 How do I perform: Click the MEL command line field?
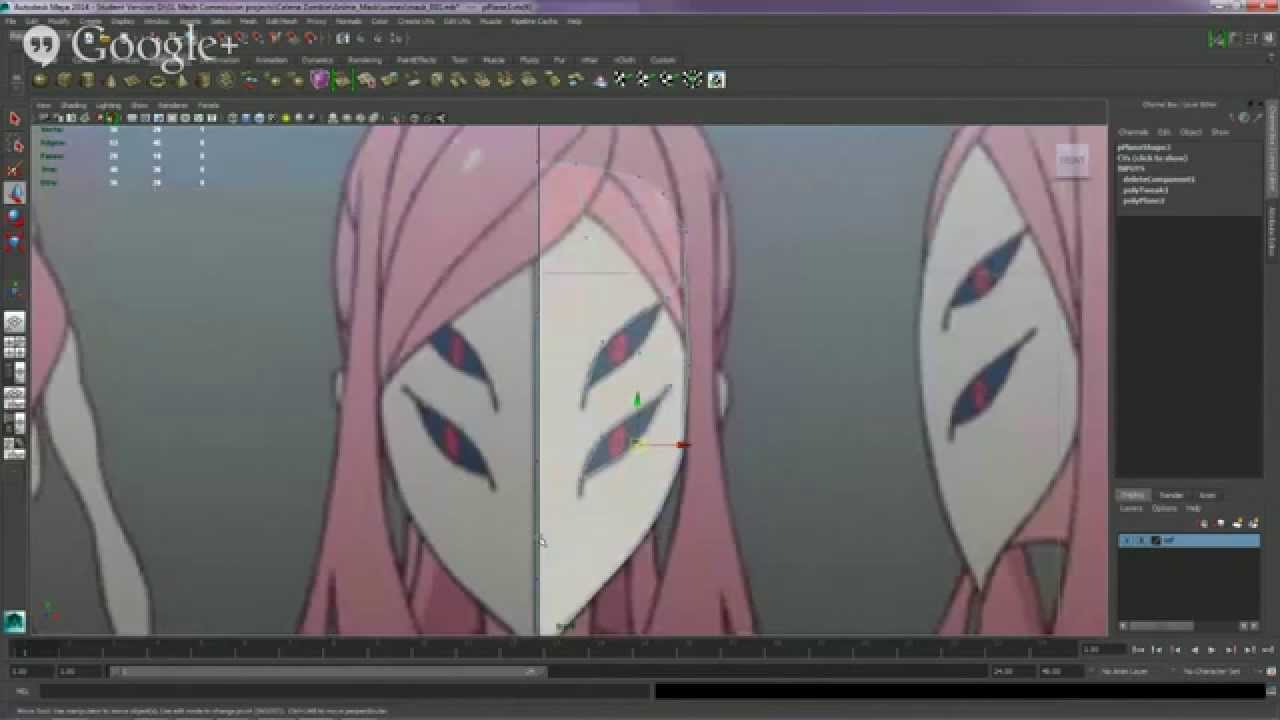[x=343, y=691]
